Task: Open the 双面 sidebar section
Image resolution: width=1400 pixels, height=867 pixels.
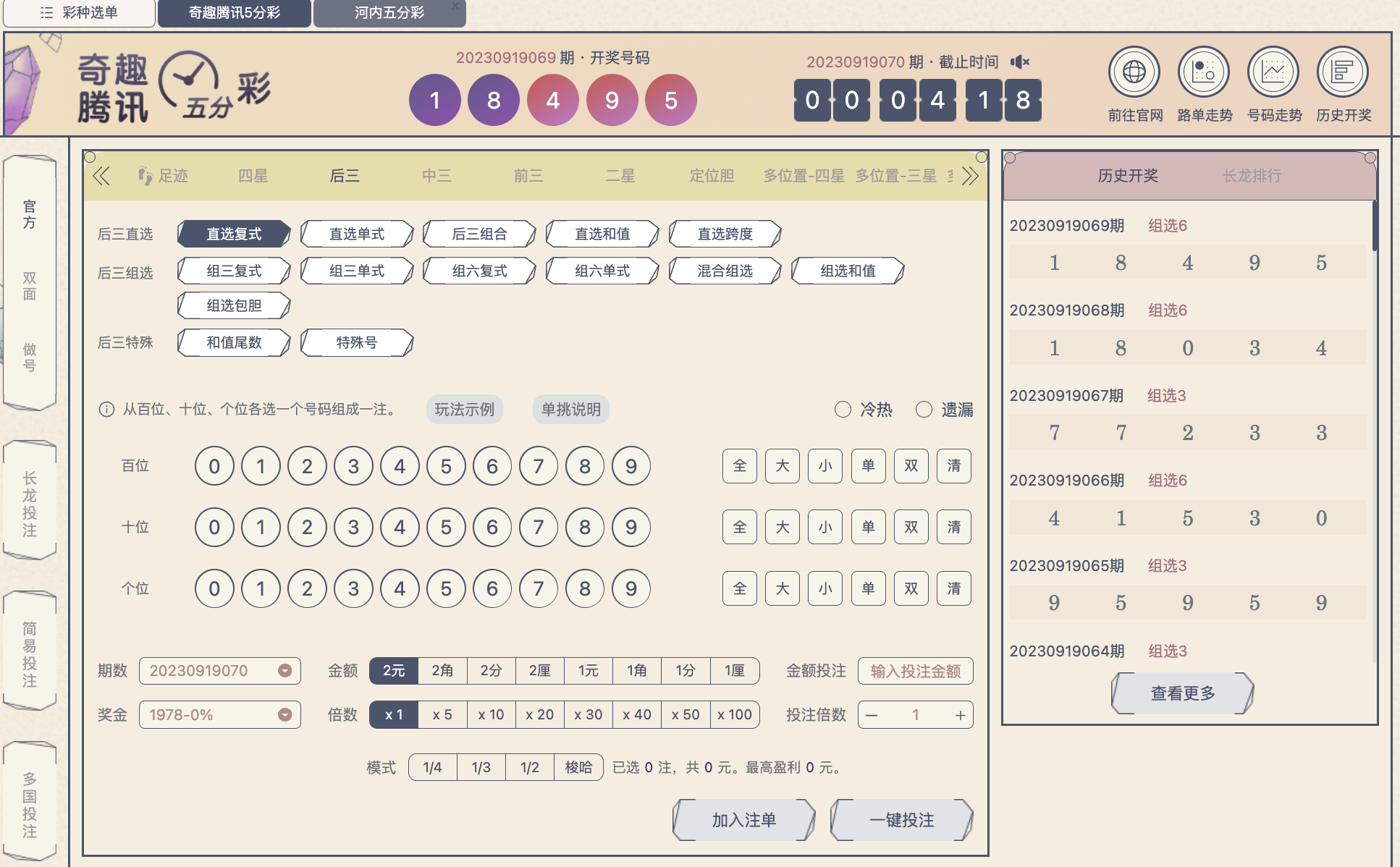Action: 29,286
